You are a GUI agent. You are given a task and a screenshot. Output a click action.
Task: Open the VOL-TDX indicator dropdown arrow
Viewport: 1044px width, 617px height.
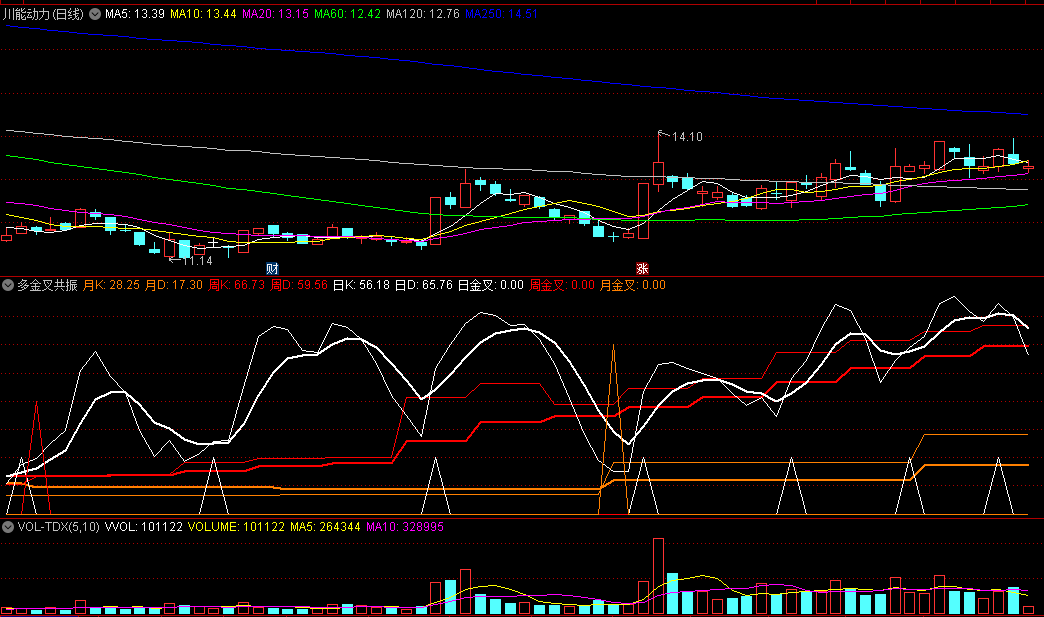click(8, 527)
